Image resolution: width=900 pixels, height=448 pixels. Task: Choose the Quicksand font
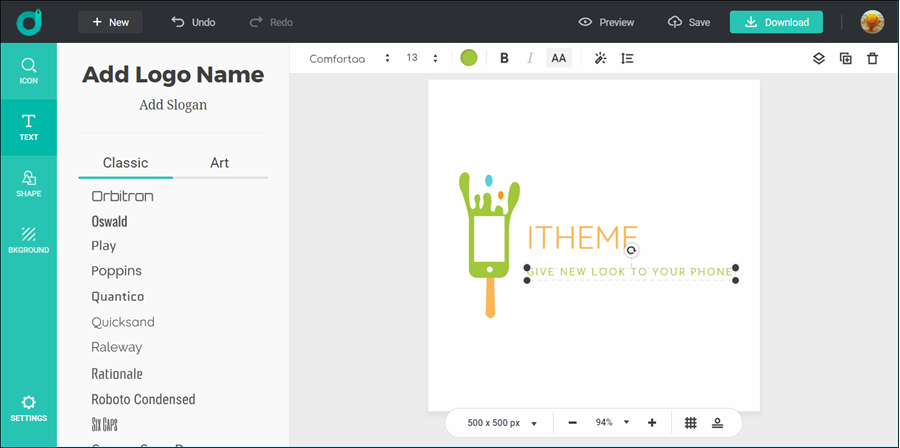[x=123, y=322]
